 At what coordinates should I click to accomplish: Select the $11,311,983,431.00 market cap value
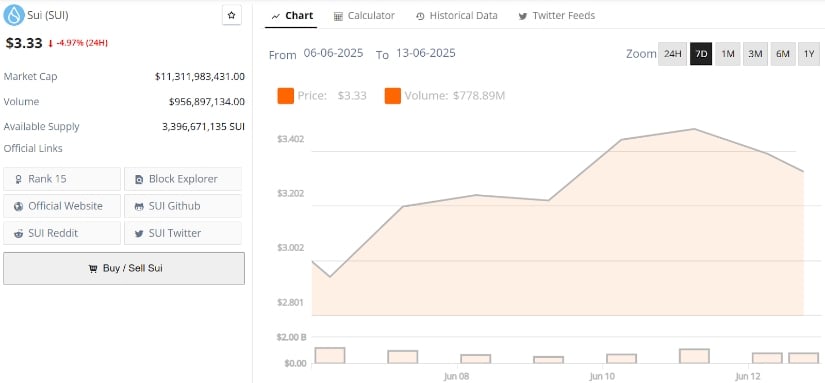200,77
